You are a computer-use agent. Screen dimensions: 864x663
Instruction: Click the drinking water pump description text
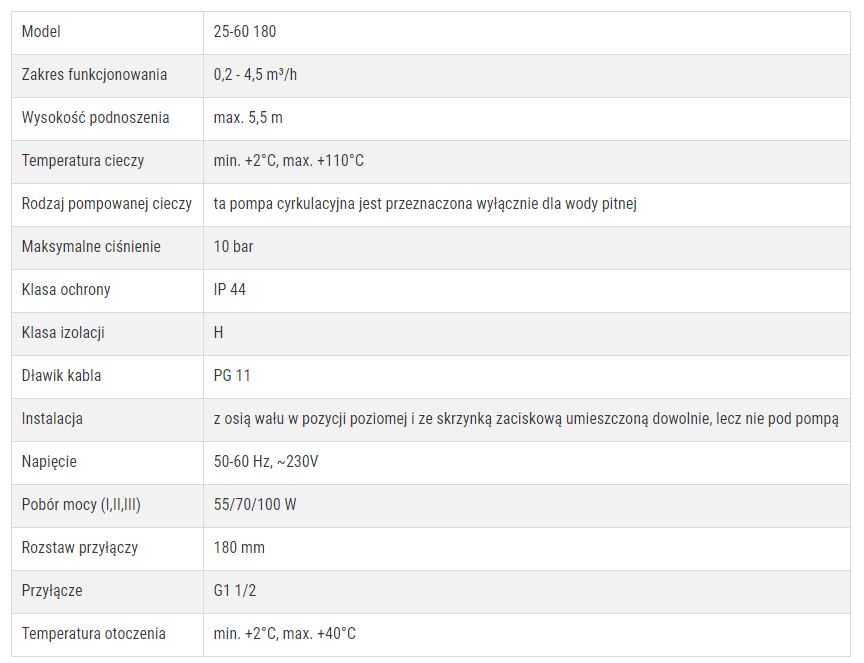click(x=425, y=204)
